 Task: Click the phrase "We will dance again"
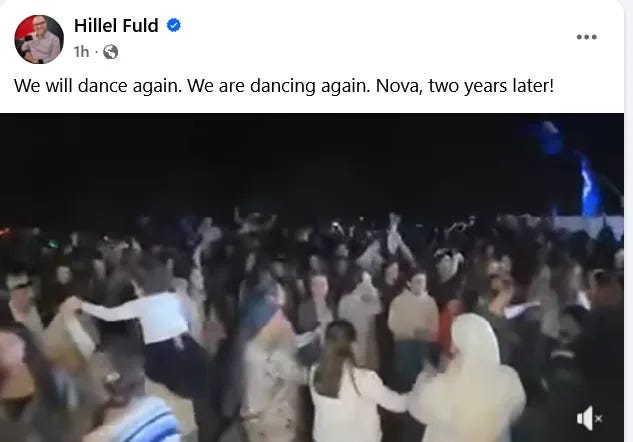[x=97, y=86]
